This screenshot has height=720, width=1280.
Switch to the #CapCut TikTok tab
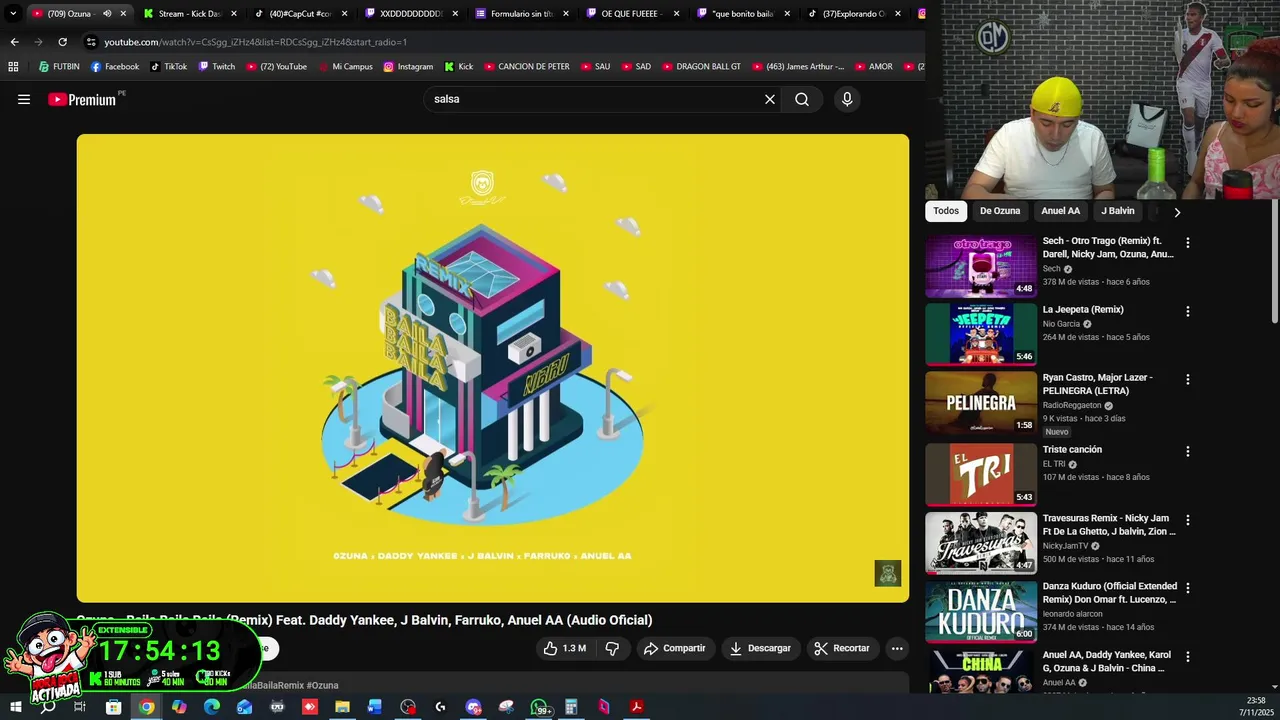tap(300, 13)
